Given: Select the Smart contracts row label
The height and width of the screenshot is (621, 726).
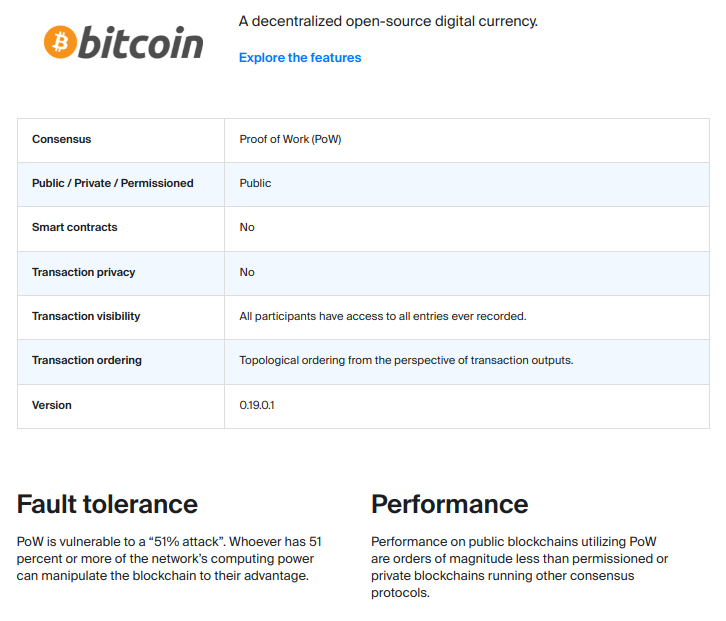Looking at the screenshot, I should point(75,227).
